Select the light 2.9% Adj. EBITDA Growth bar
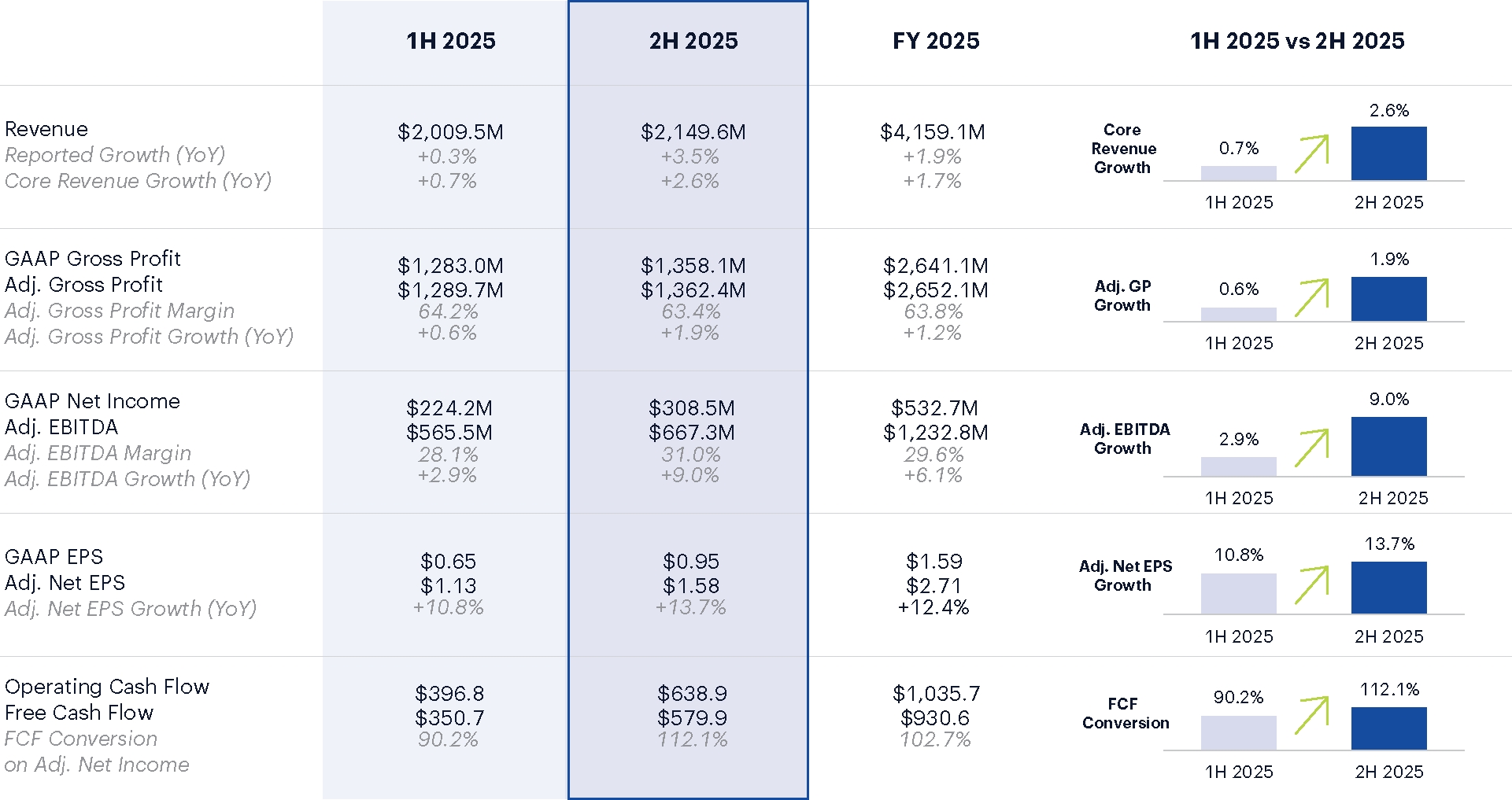This screenshot has height=800, width=1512. [x=1238, y=466]
